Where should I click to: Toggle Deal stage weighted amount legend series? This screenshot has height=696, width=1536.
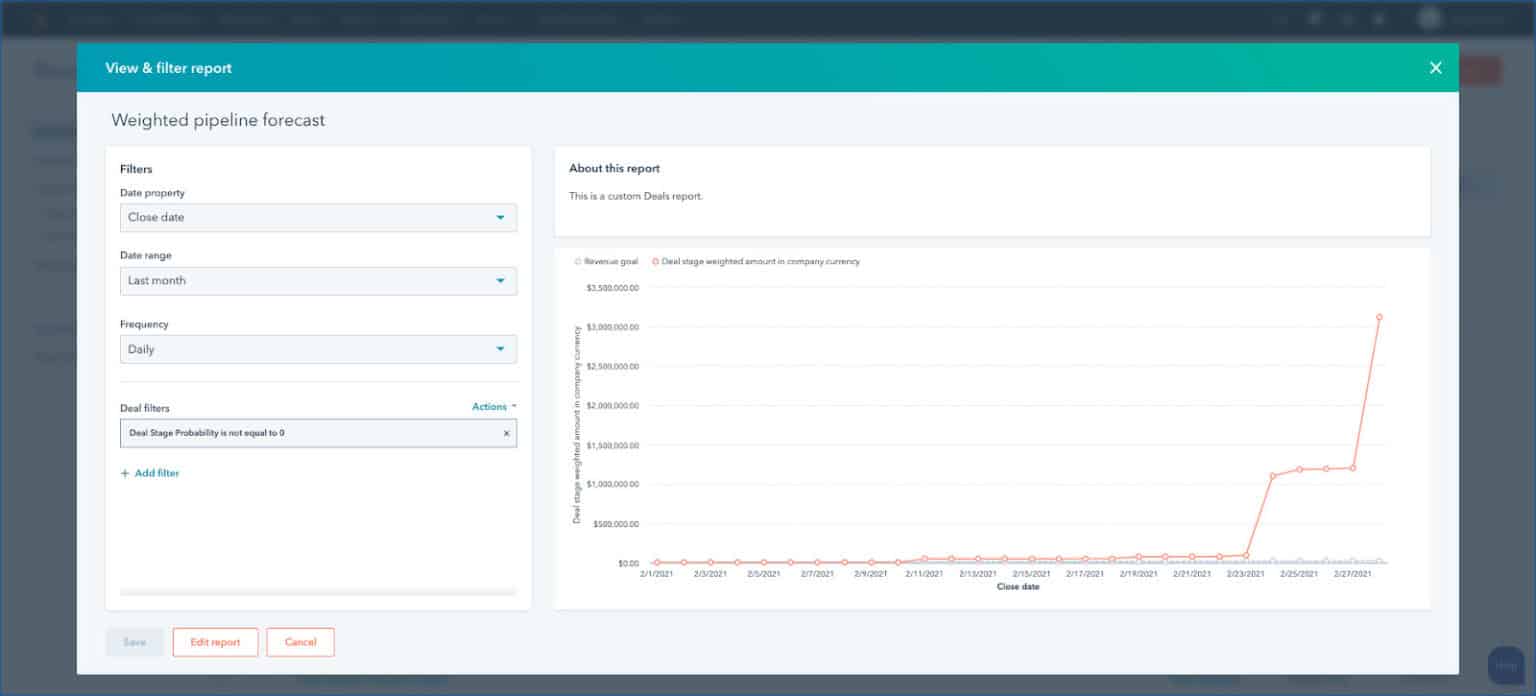[x=758, y=262]
